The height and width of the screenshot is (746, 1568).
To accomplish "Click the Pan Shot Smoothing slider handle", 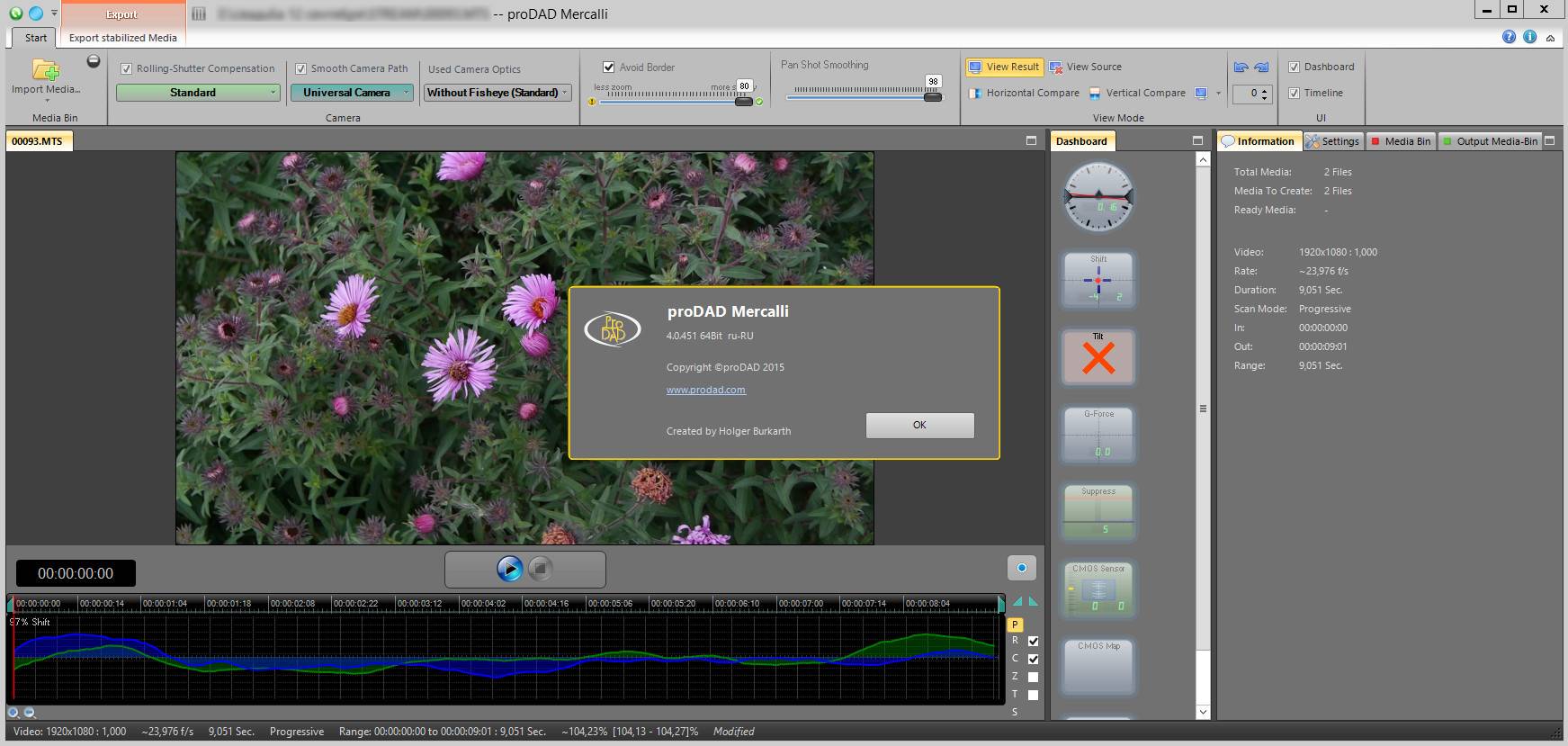I will (933, 96).
